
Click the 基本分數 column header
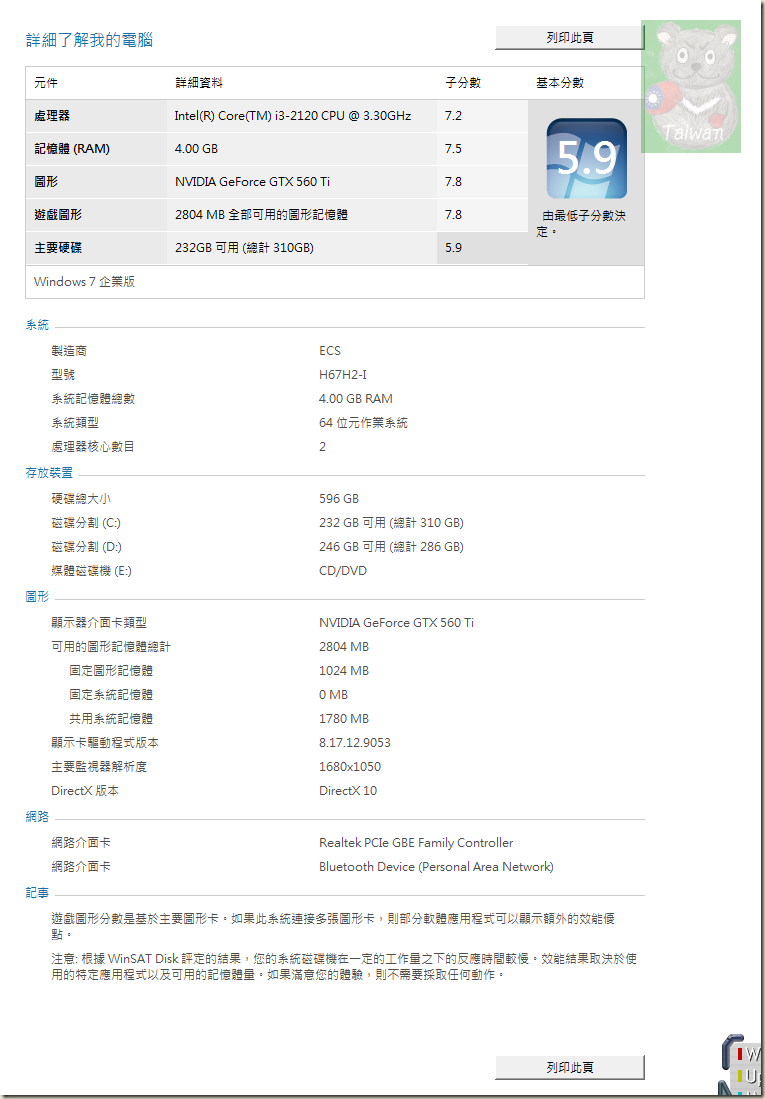[560, 83]
